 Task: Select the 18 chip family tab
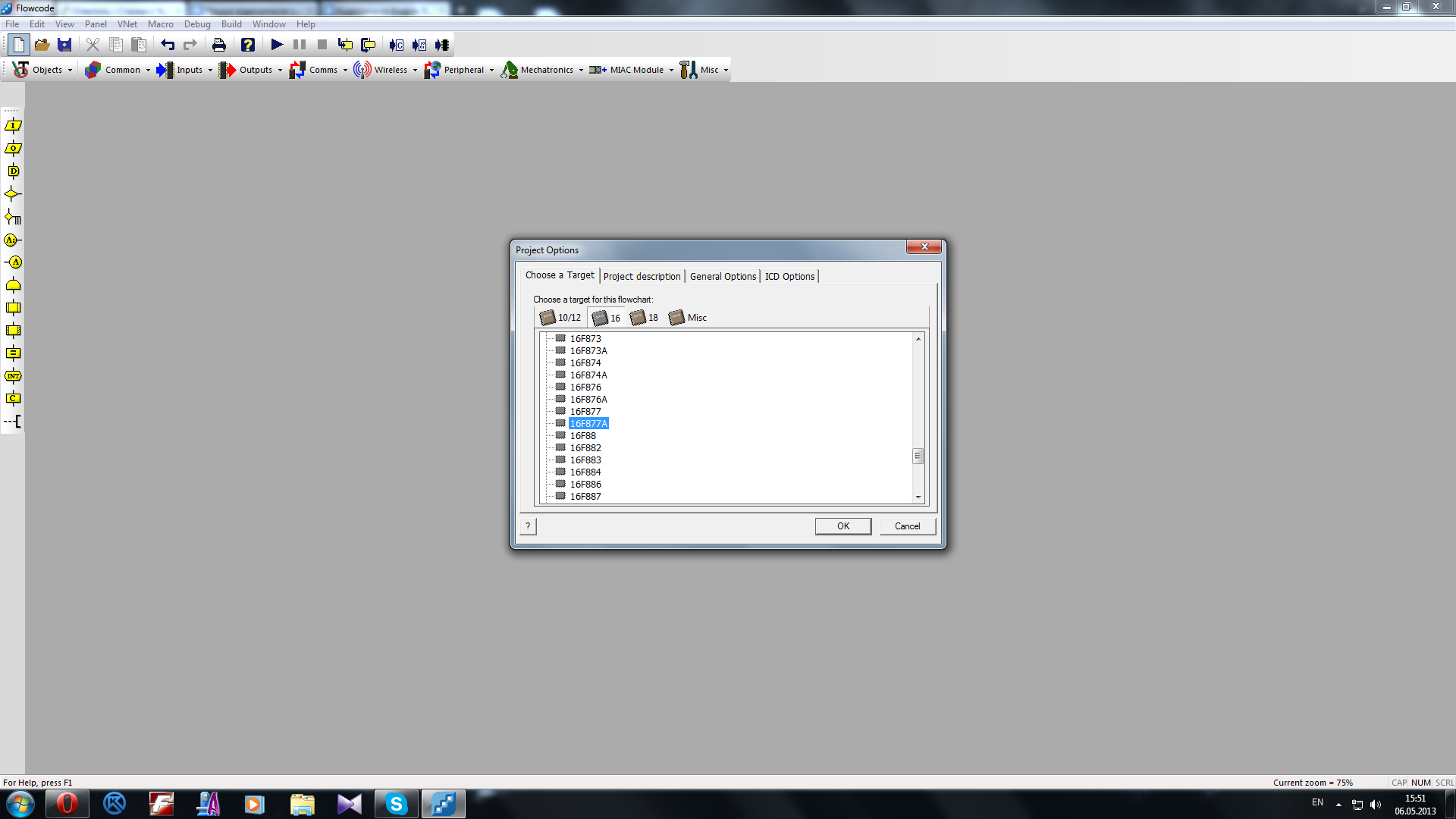(x=645, y=318)
